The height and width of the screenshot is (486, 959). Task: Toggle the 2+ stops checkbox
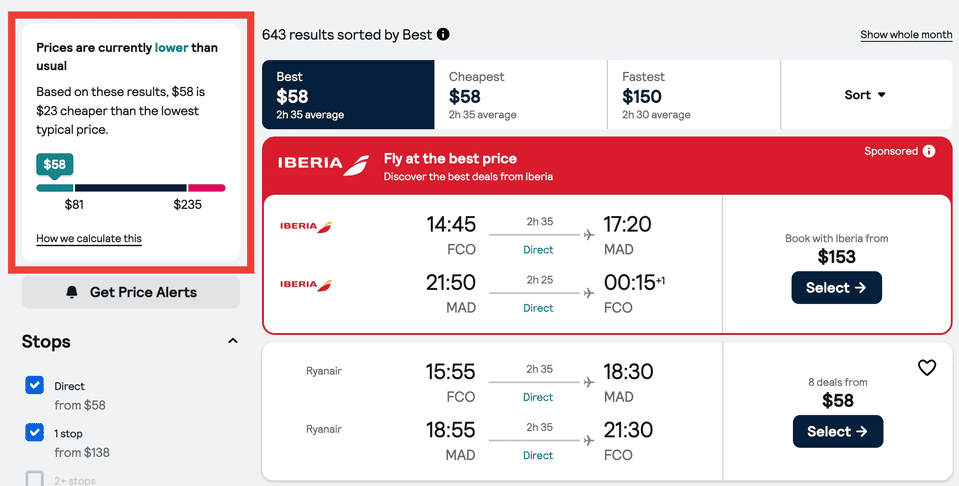click(35, 479)
